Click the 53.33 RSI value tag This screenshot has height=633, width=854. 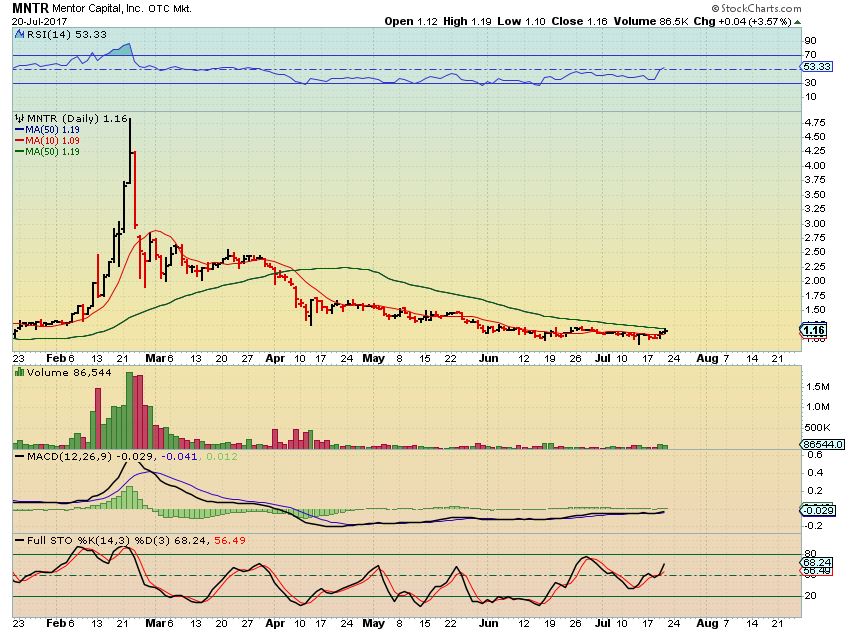[x=816, y=66]
